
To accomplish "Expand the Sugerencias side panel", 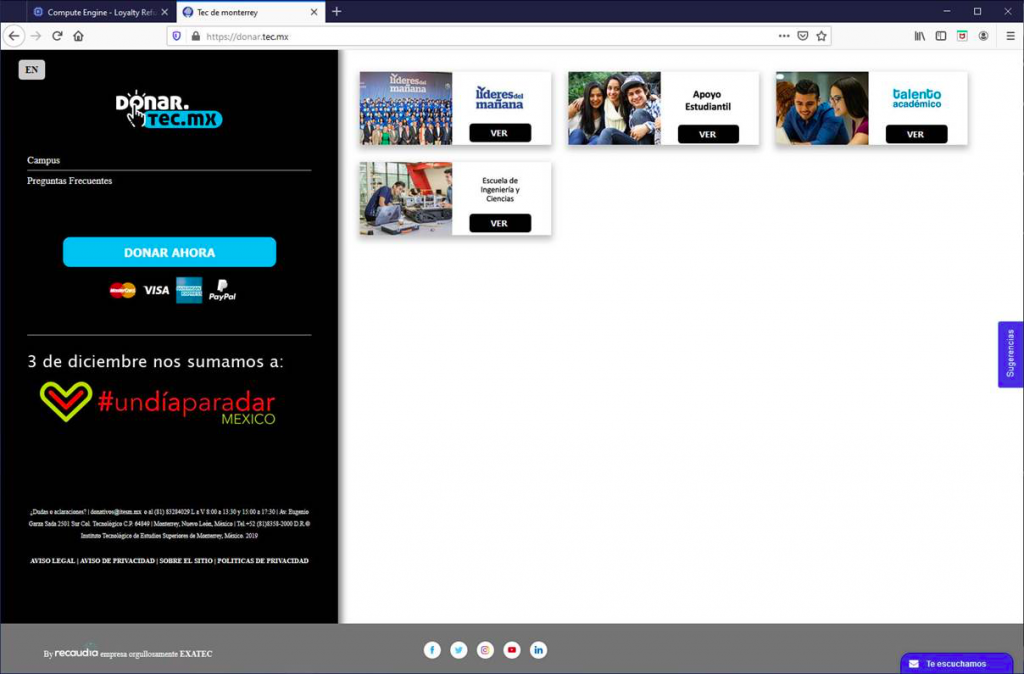I will pos(1010,354).
